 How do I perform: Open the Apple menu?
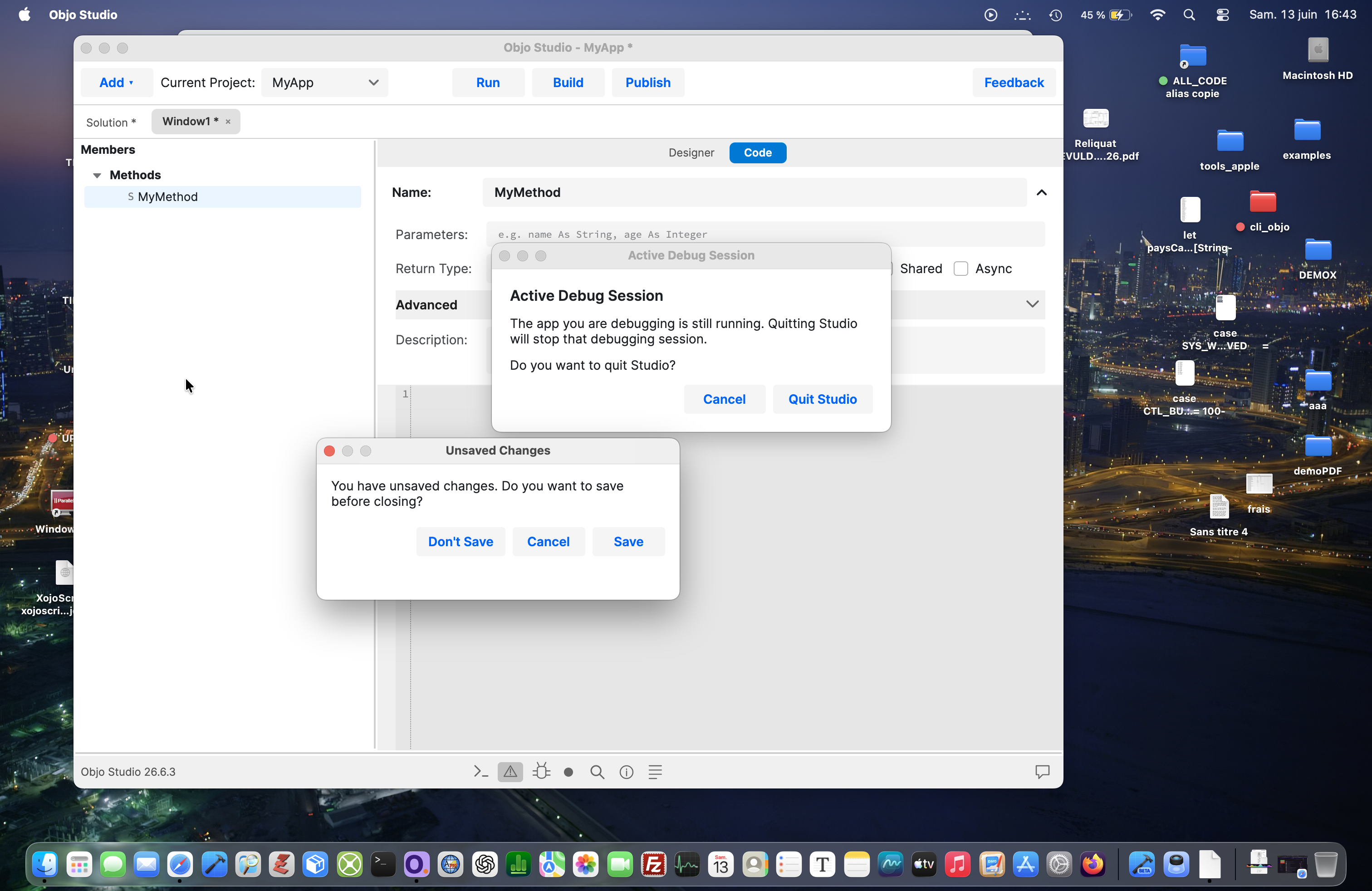click(24, 15)
